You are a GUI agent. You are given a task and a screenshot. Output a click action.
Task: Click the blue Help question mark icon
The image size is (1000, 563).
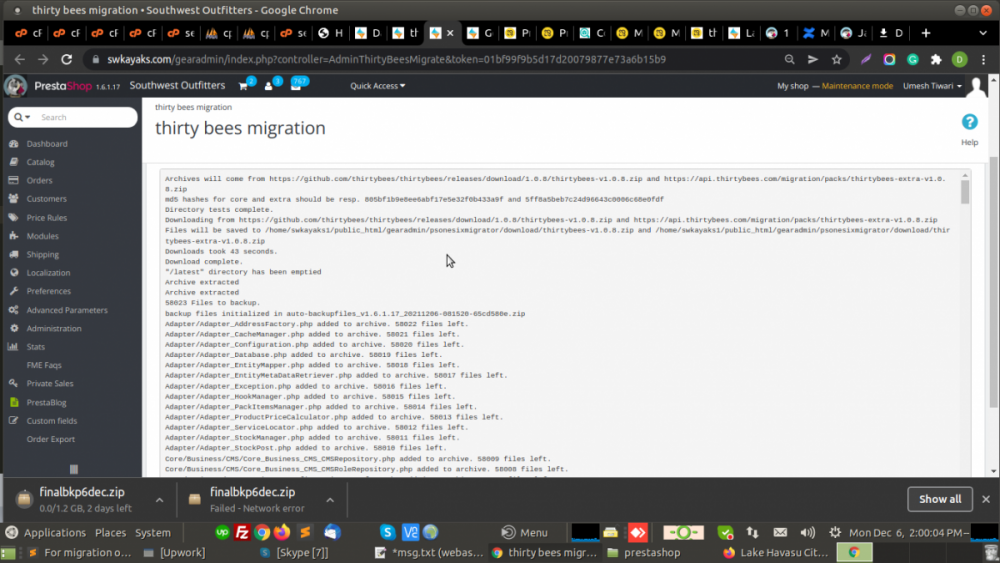969,122
